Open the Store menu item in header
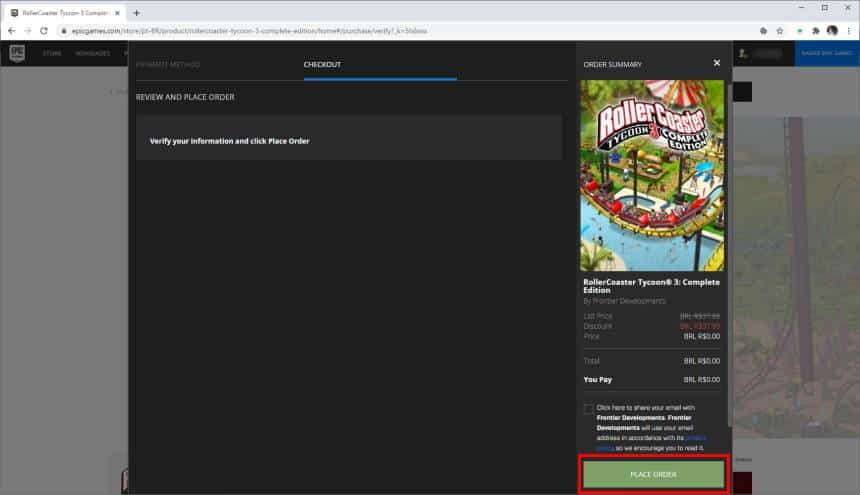Image resolution: width=860 pixels, height=495 pixels. [x=52, y=53]
